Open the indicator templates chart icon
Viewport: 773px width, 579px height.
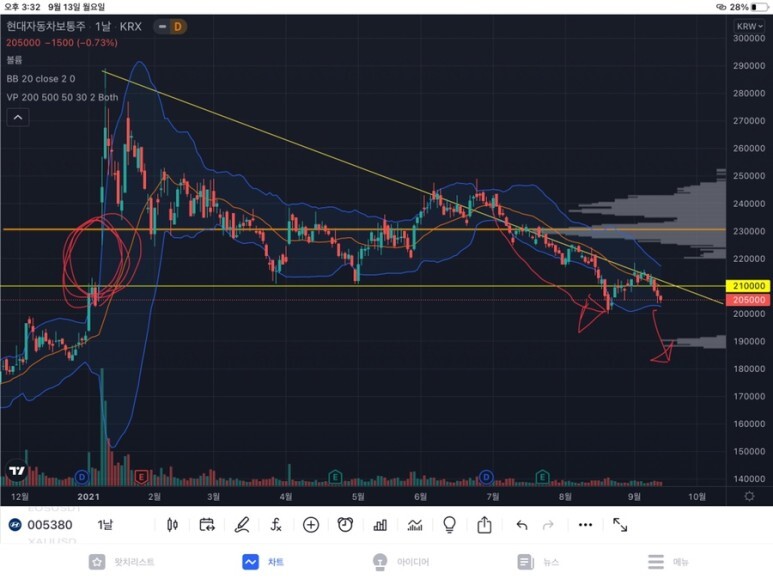(x=415, y=525)
